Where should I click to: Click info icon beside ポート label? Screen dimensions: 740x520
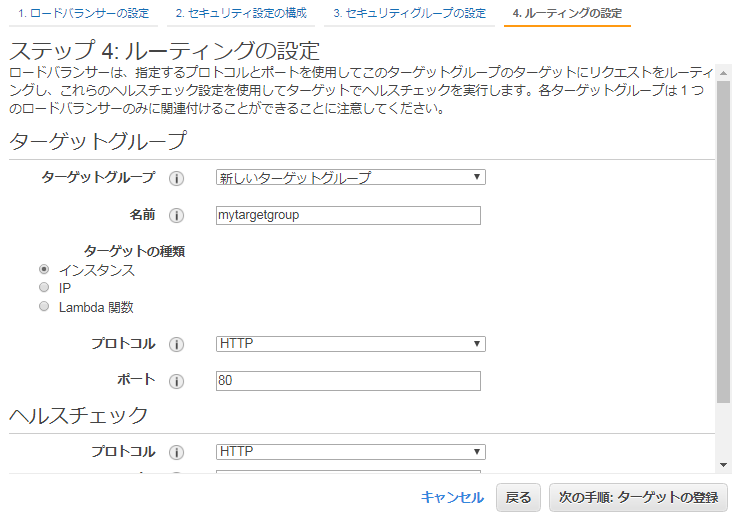point(176,381)
